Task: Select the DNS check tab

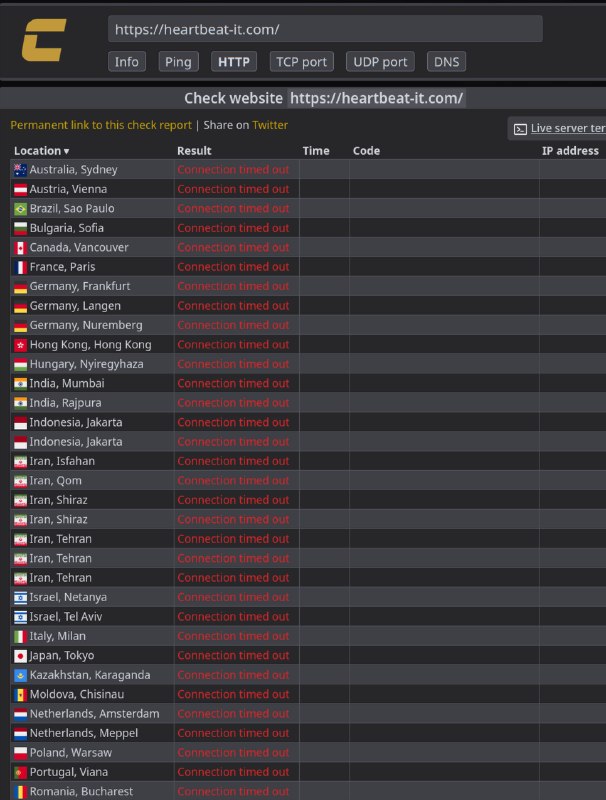Action: tap(446, 62)
